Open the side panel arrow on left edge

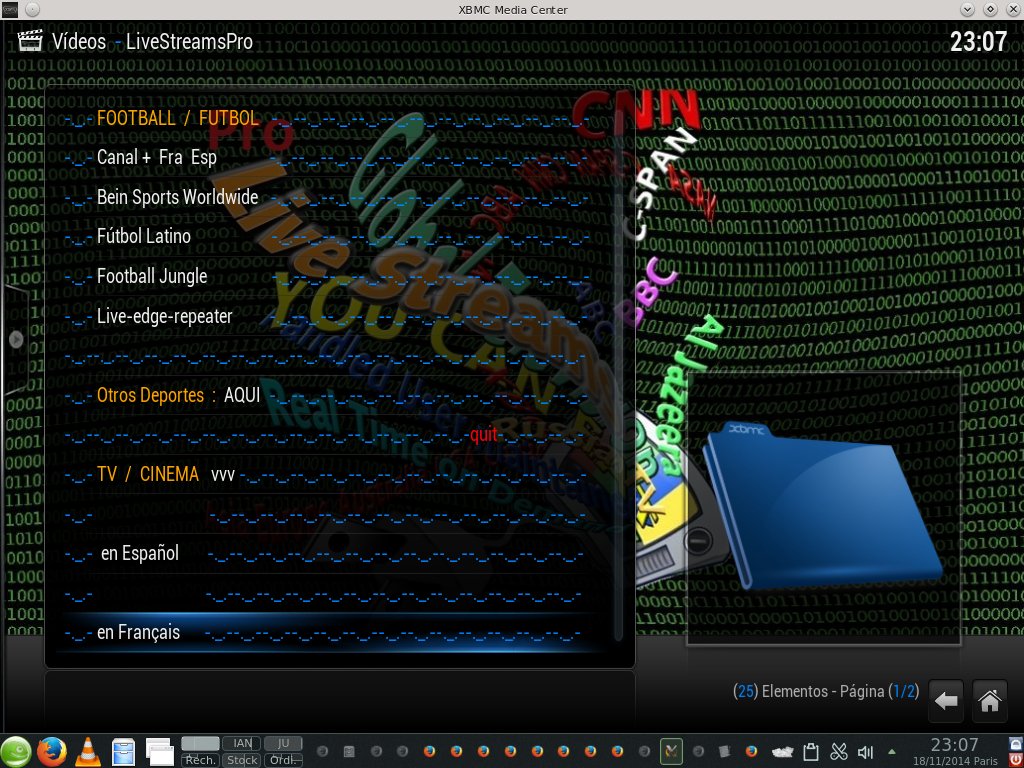16,339
